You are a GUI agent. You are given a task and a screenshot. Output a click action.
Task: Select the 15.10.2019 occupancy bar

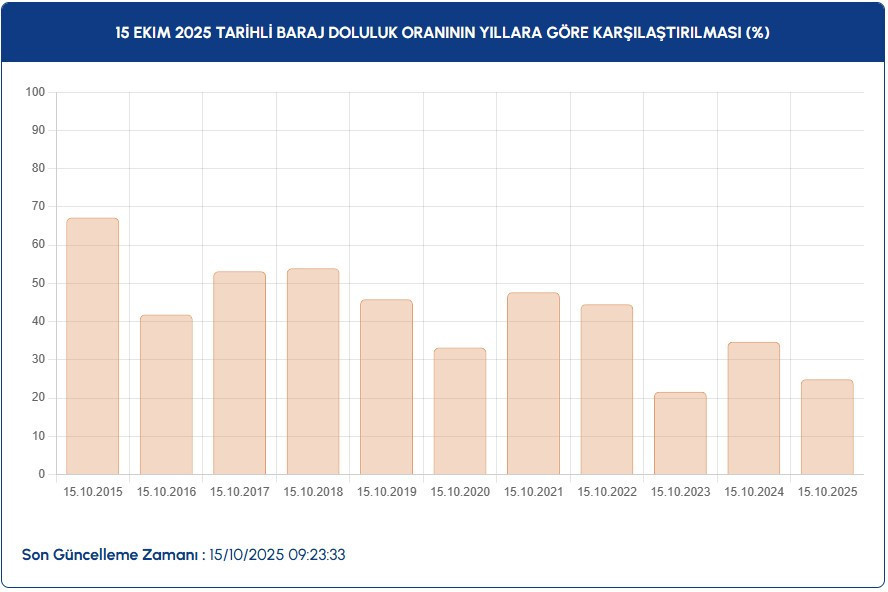tap(384, 385)
